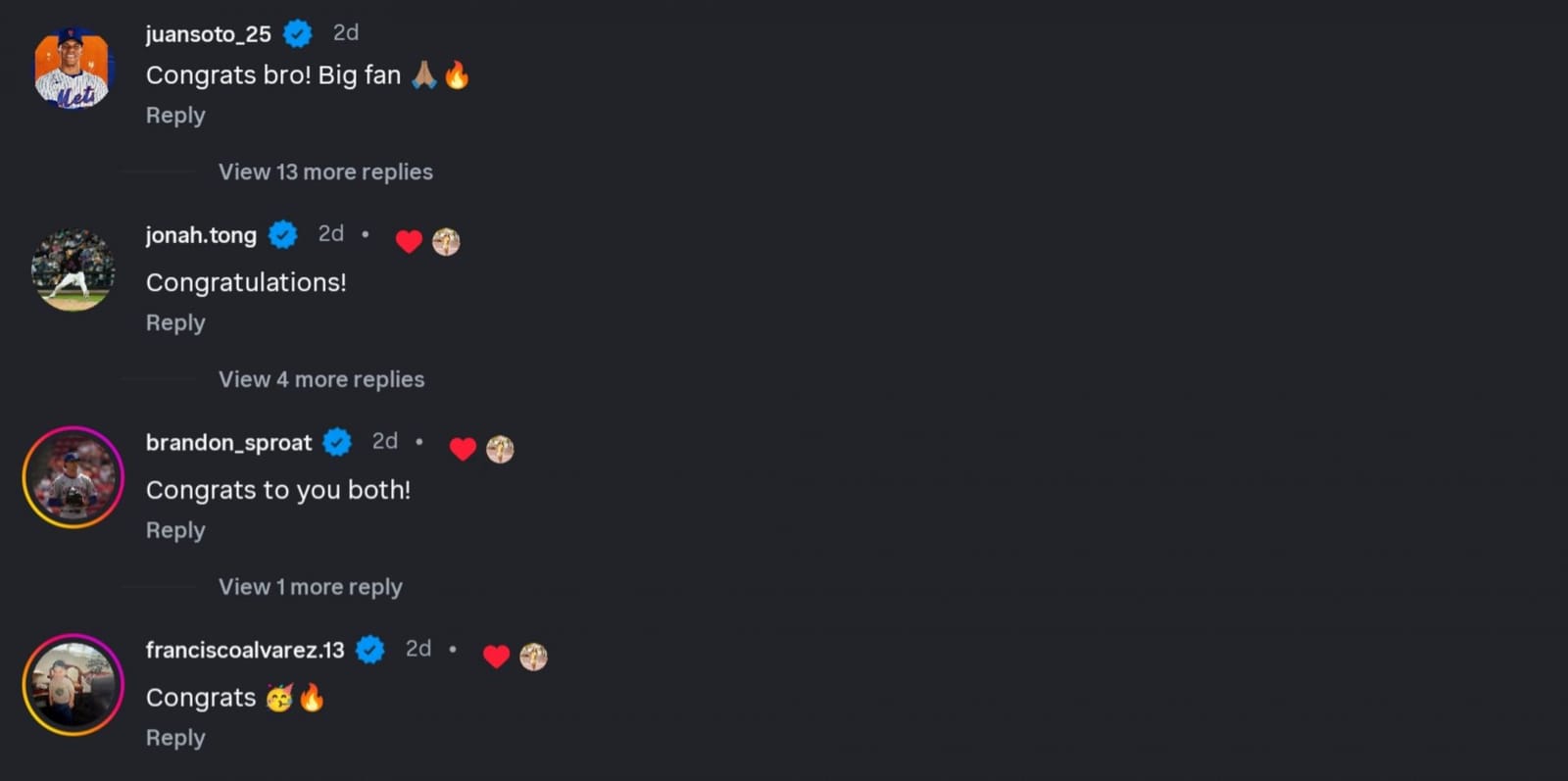Viewport: 1568px width, 781px height.
Task: View franciscoalvarez.13's story avatar
Action: [73, 685]
